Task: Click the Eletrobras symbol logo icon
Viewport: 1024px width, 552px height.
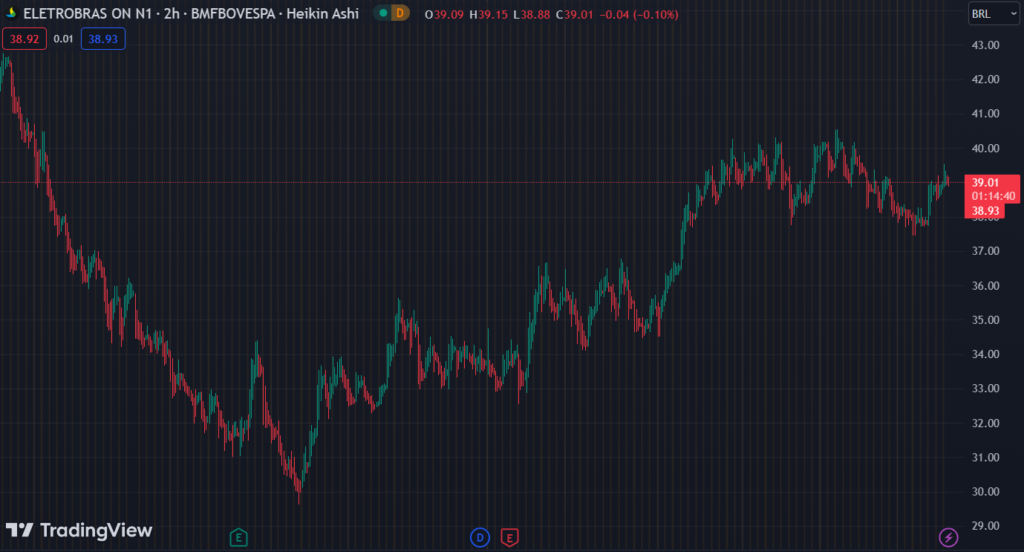Action: 10,13
